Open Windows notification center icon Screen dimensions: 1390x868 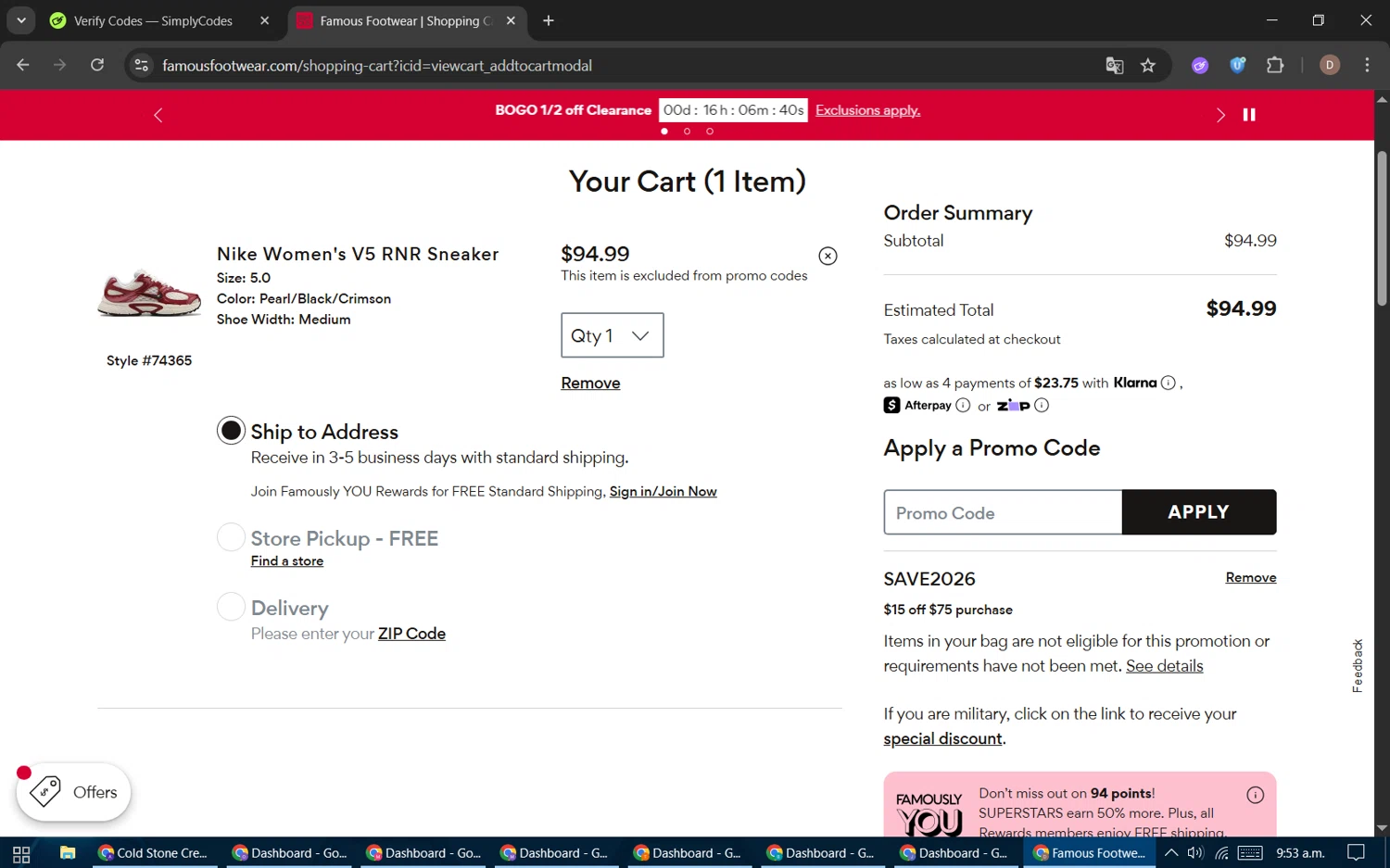1356,853
